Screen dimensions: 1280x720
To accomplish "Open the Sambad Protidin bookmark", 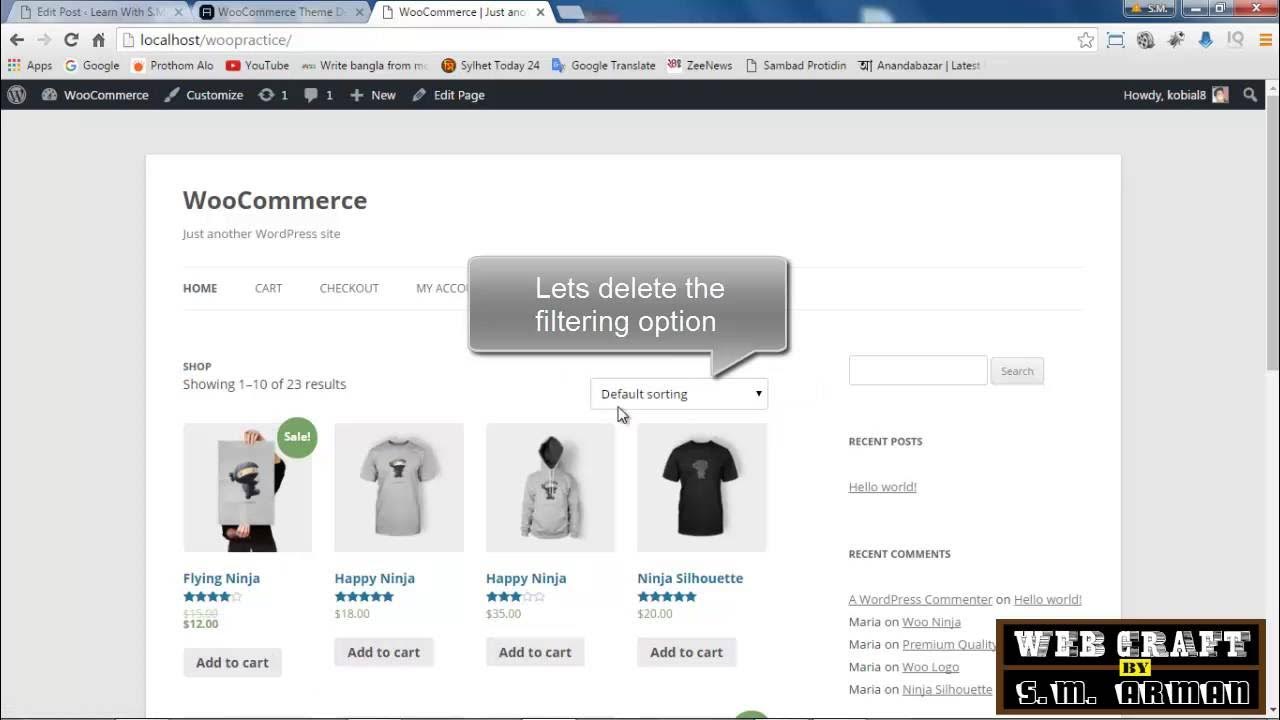I will tap(795, 65).
